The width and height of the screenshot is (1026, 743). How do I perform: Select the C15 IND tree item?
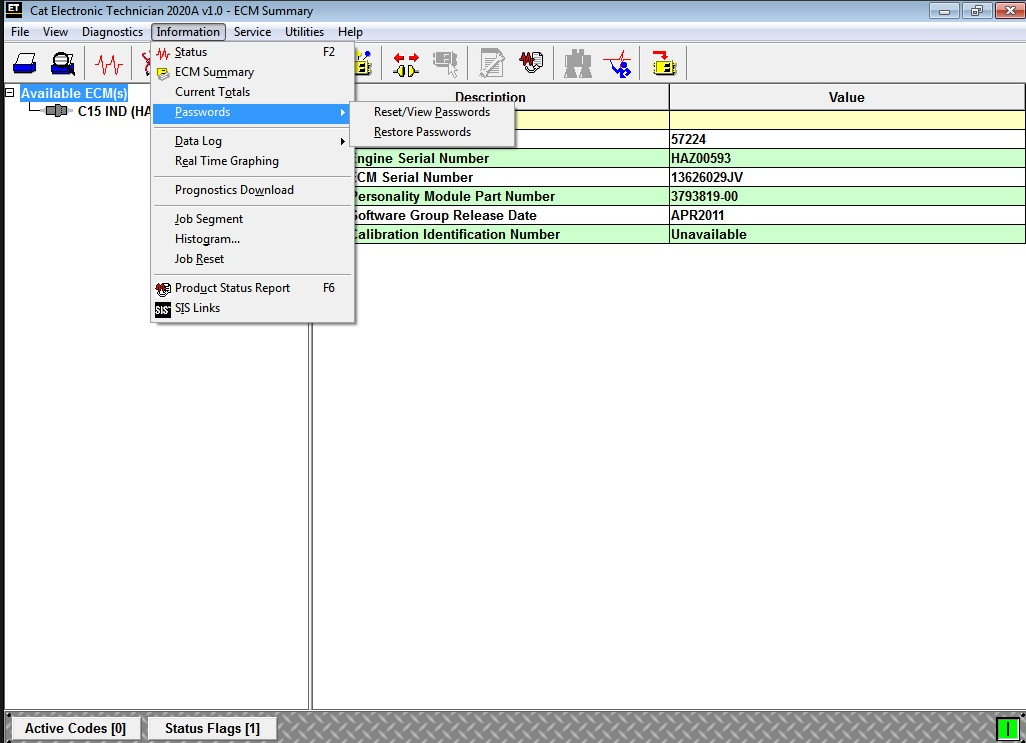click(x=114, y=111)
